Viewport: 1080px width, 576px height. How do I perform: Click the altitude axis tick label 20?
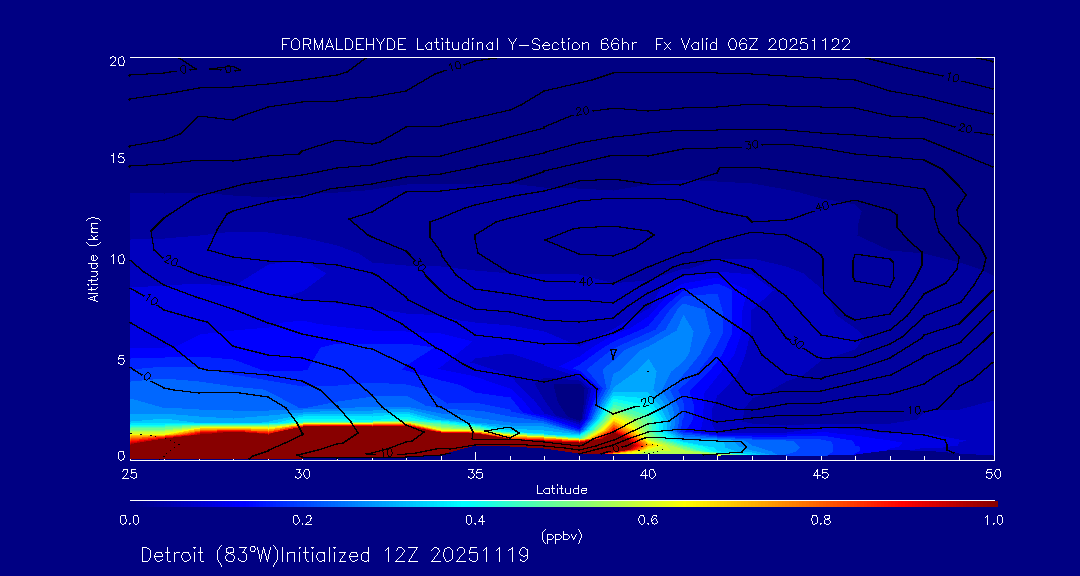pyautogui.click(x=116, y=60)
